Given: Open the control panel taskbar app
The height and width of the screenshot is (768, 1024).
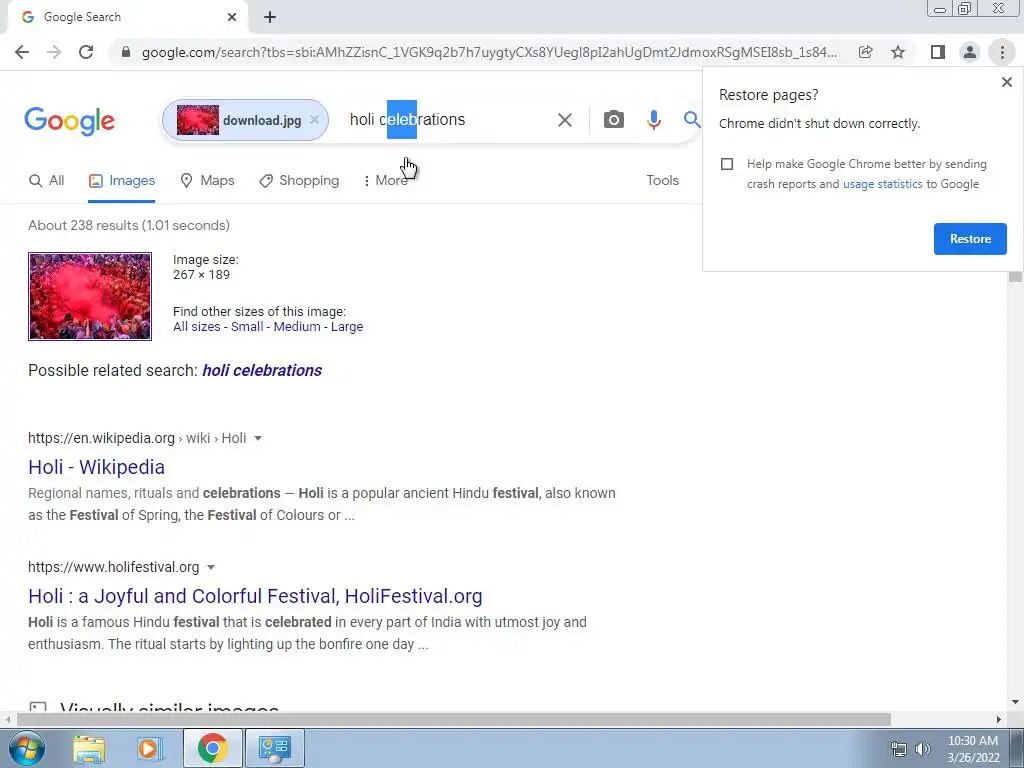Looking at the screenshot, I should (274, 748).
